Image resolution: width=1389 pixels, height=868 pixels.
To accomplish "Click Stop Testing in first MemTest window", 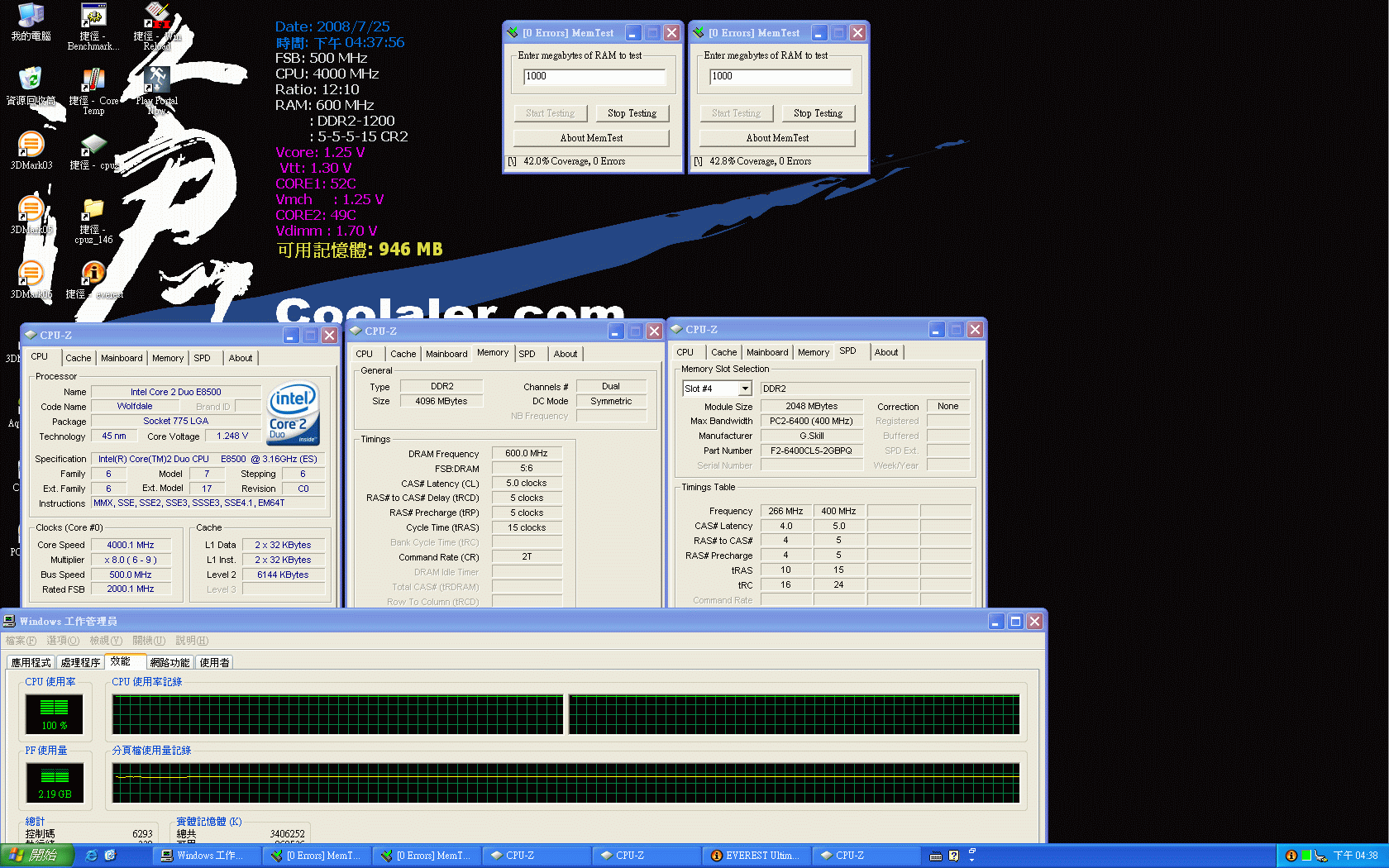I will 632,113.
